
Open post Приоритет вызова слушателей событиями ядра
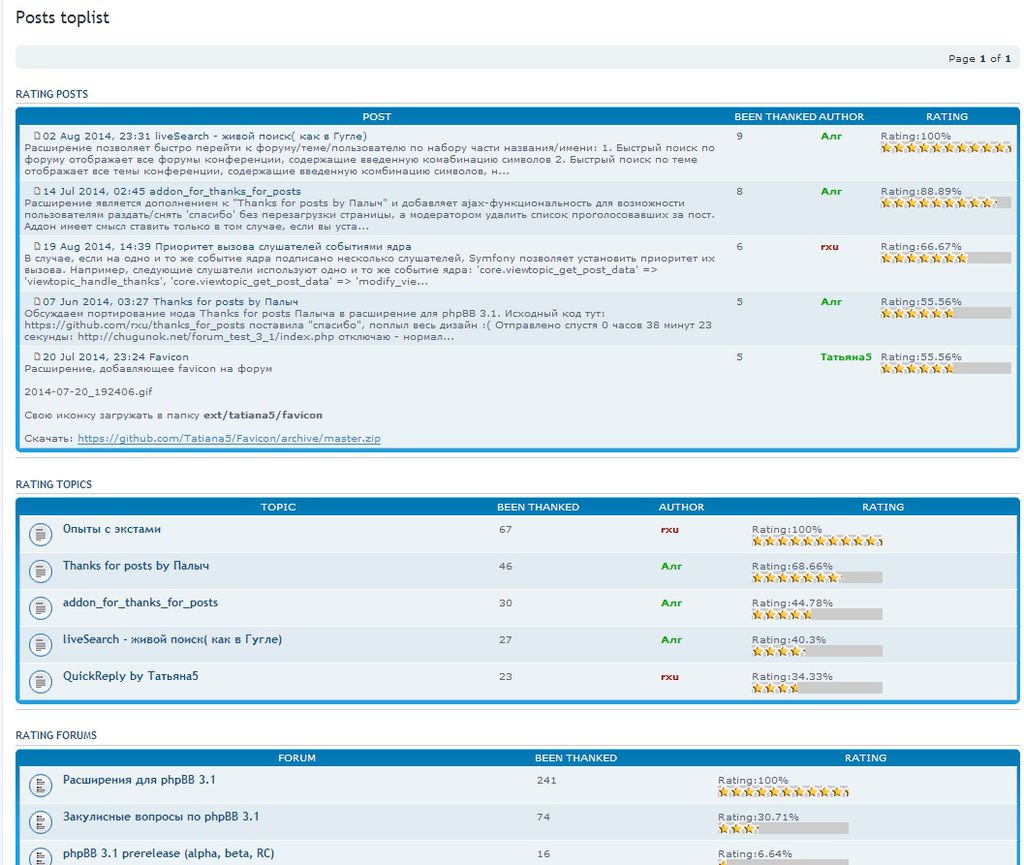283,247
